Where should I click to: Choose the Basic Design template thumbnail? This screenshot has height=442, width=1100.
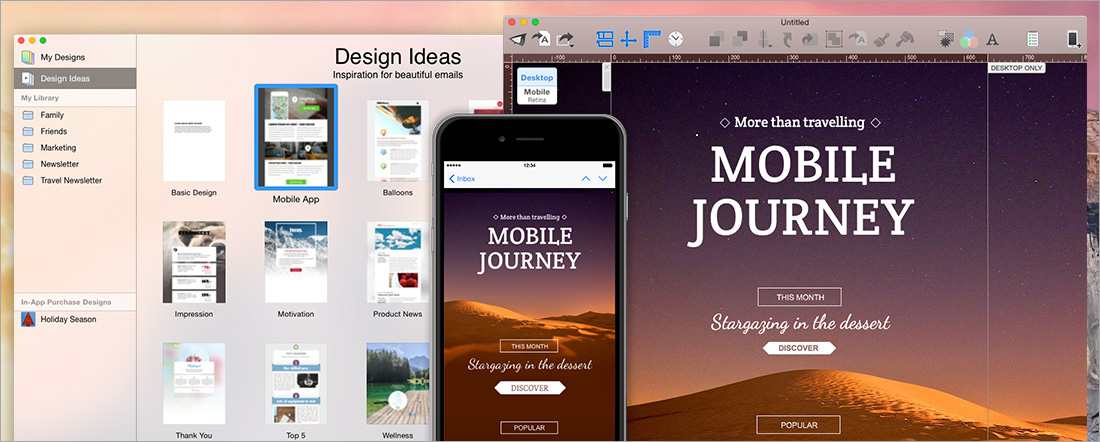coord(194,141)
